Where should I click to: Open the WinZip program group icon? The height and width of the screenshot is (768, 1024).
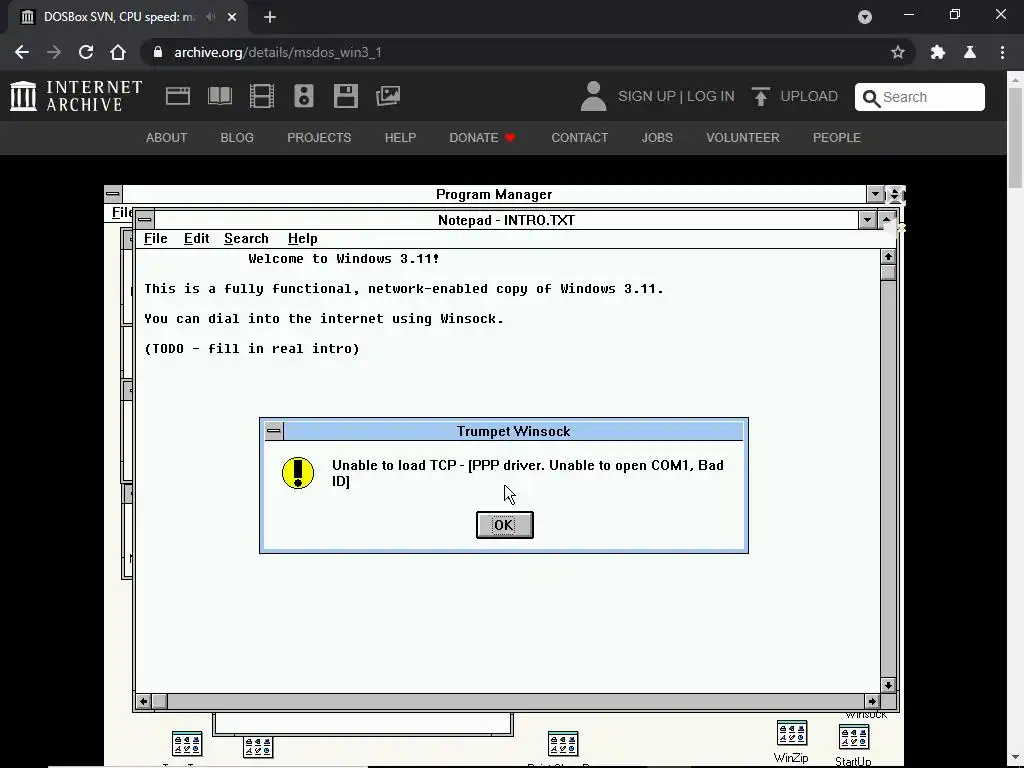tap(792, 741)
